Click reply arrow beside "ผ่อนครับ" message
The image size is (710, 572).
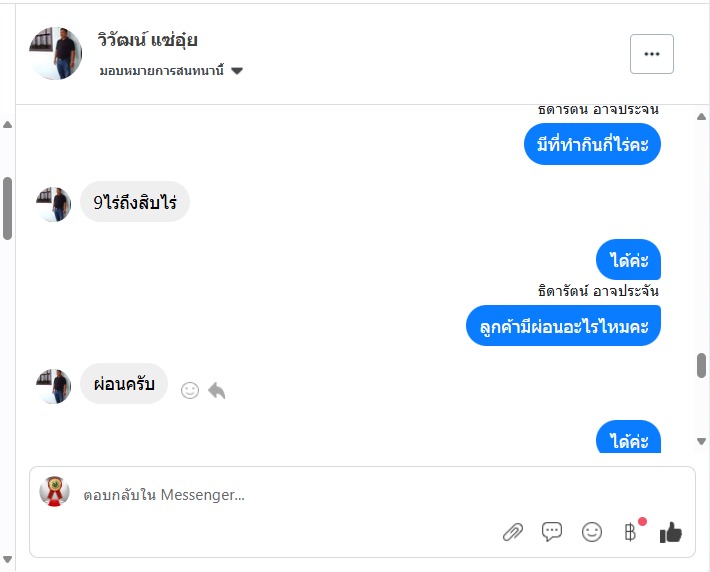(217, 390)
